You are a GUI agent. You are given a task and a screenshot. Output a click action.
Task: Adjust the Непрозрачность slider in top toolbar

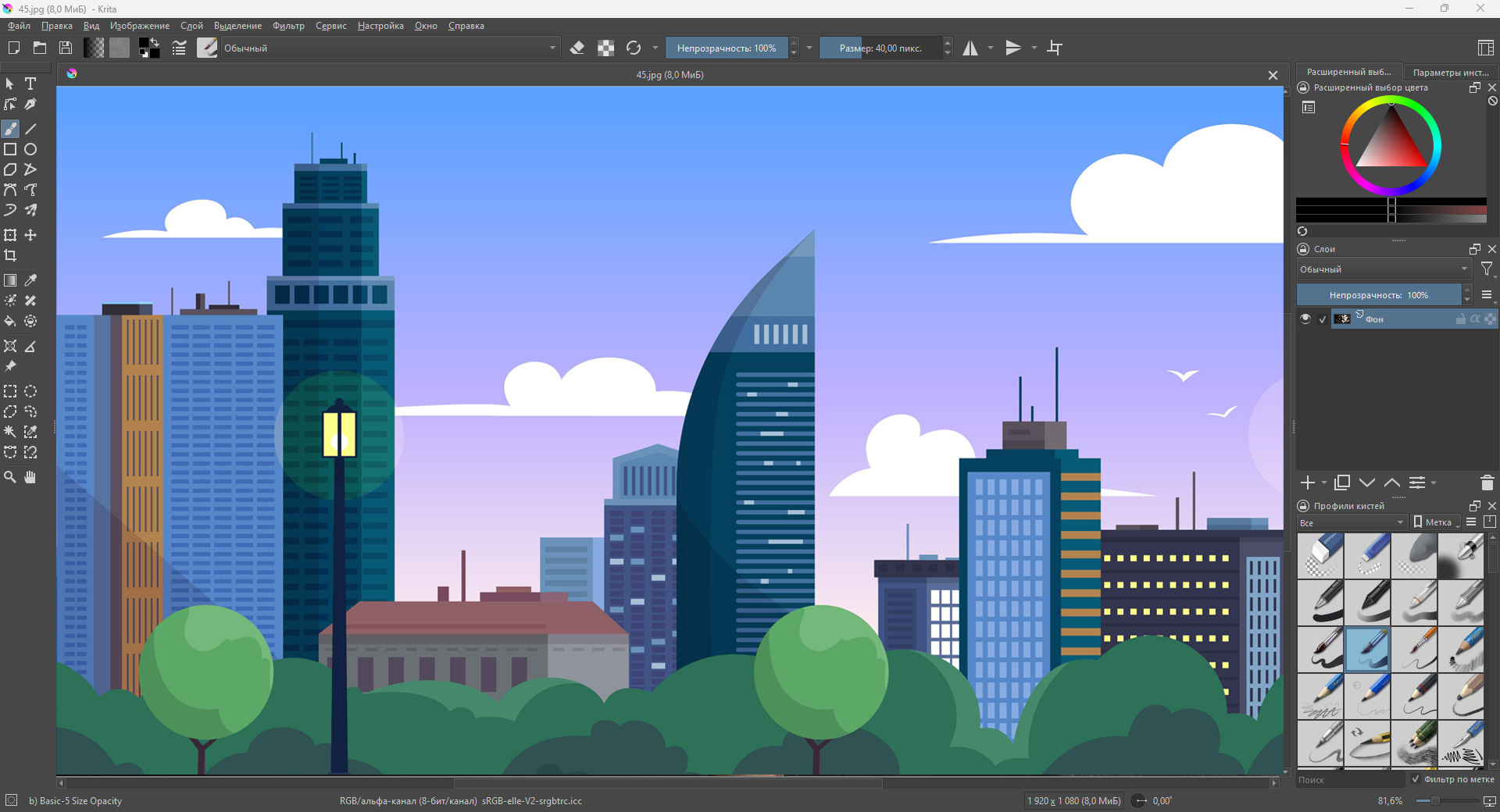[727, 48]
